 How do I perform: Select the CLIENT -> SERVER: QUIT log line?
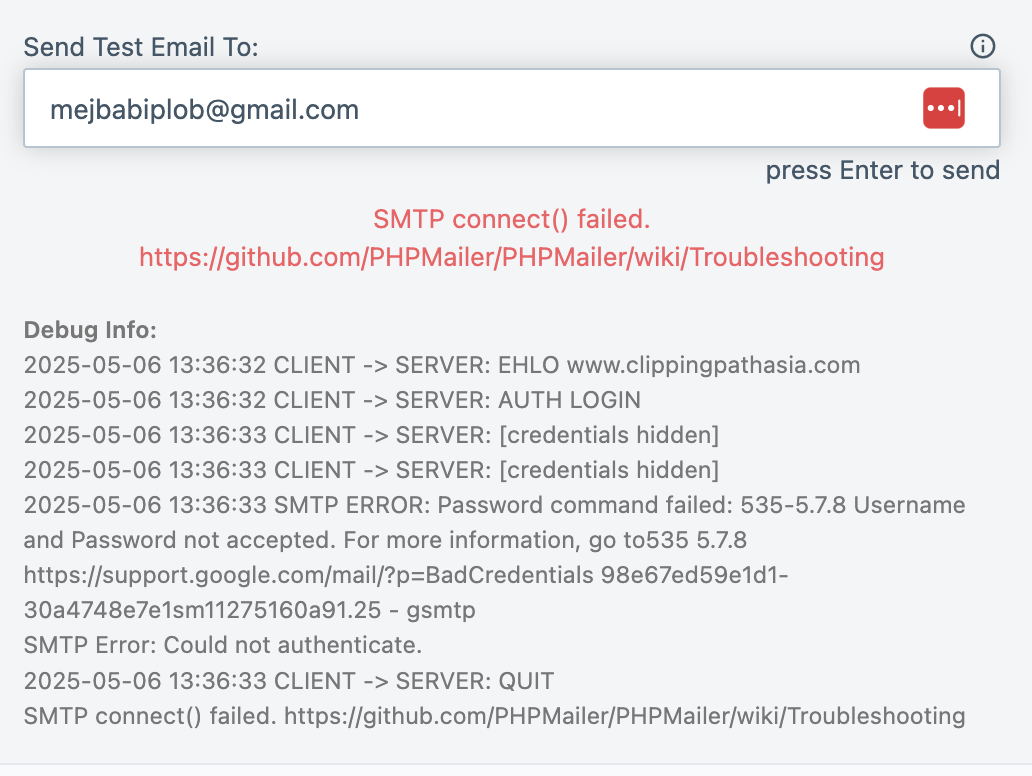pos(289,681)
